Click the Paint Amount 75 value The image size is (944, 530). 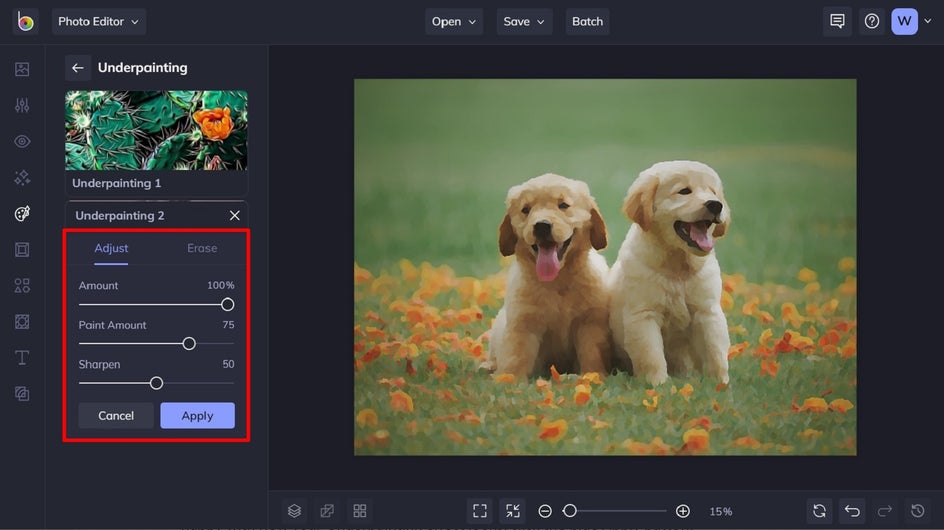(x=228, y=325)
